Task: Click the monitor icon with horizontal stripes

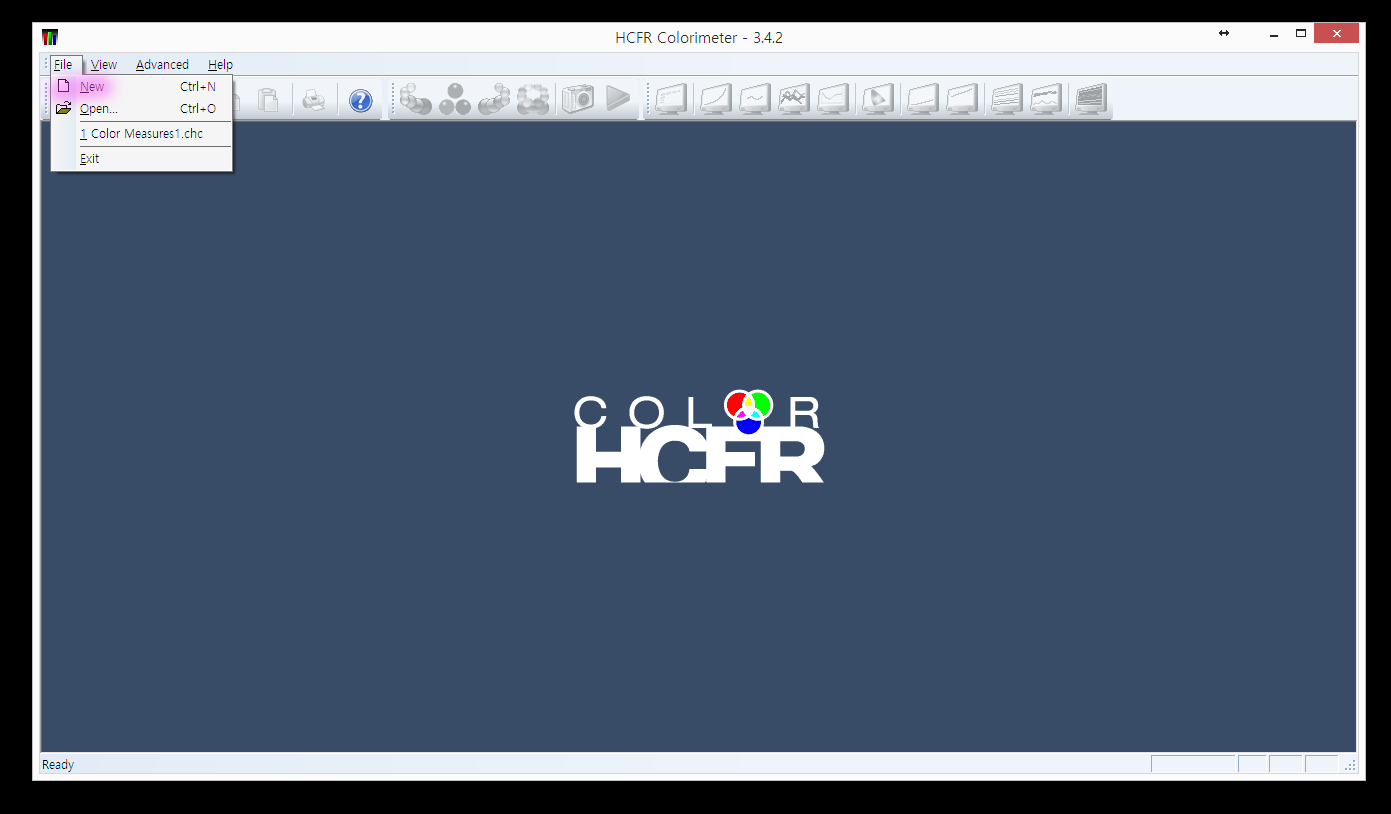Action: [1006, 99]
